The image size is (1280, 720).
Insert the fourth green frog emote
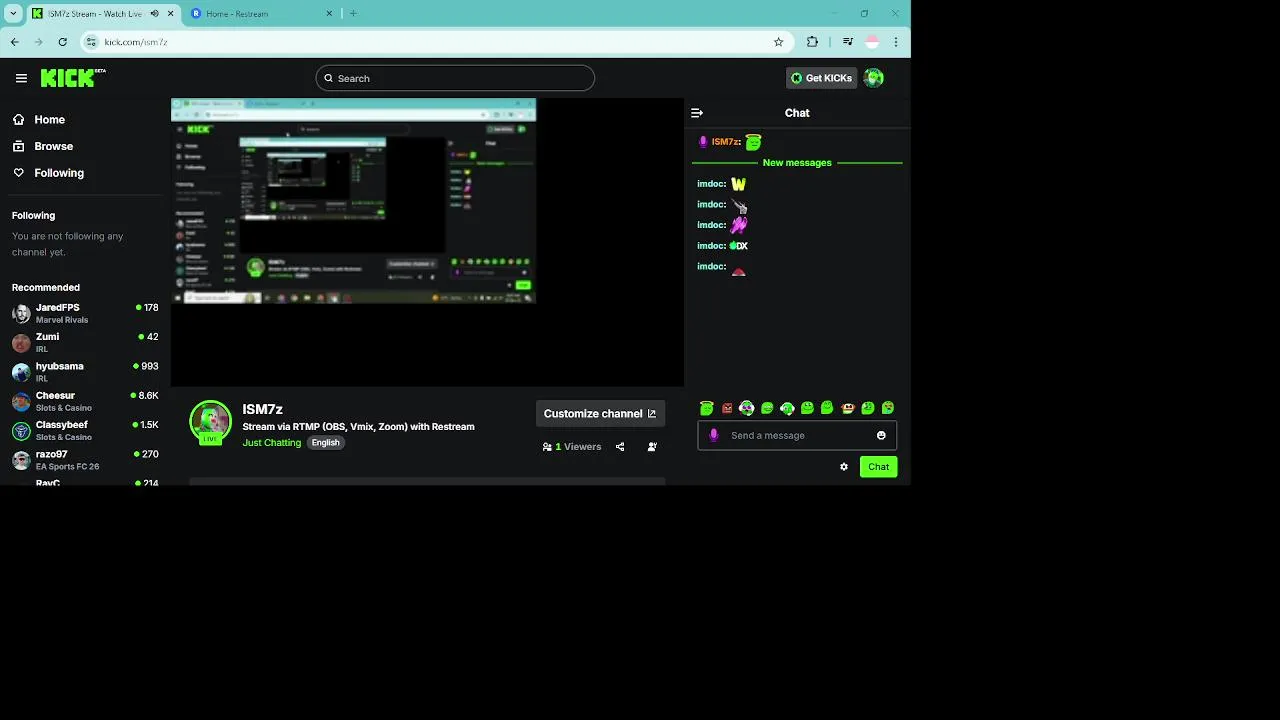pos(767,408)
